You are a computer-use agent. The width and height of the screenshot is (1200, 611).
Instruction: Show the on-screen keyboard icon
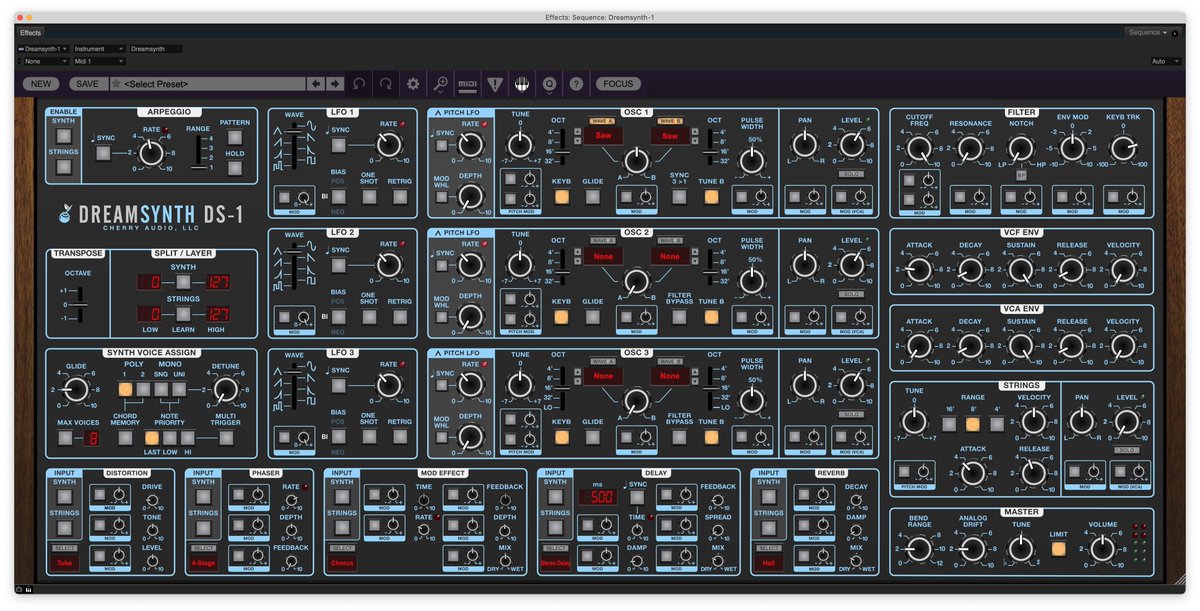(521, 84)
